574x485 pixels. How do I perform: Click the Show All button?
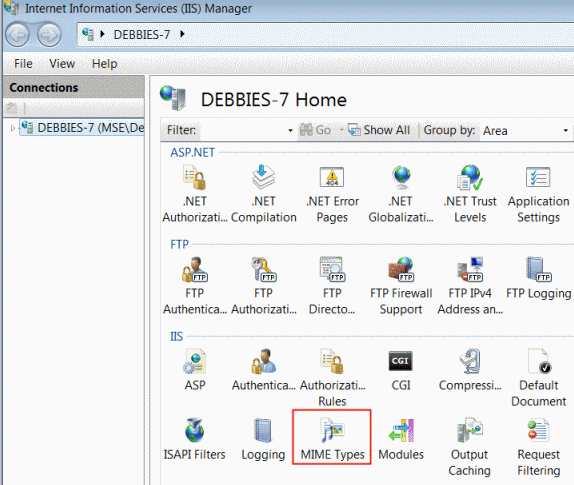379,130
